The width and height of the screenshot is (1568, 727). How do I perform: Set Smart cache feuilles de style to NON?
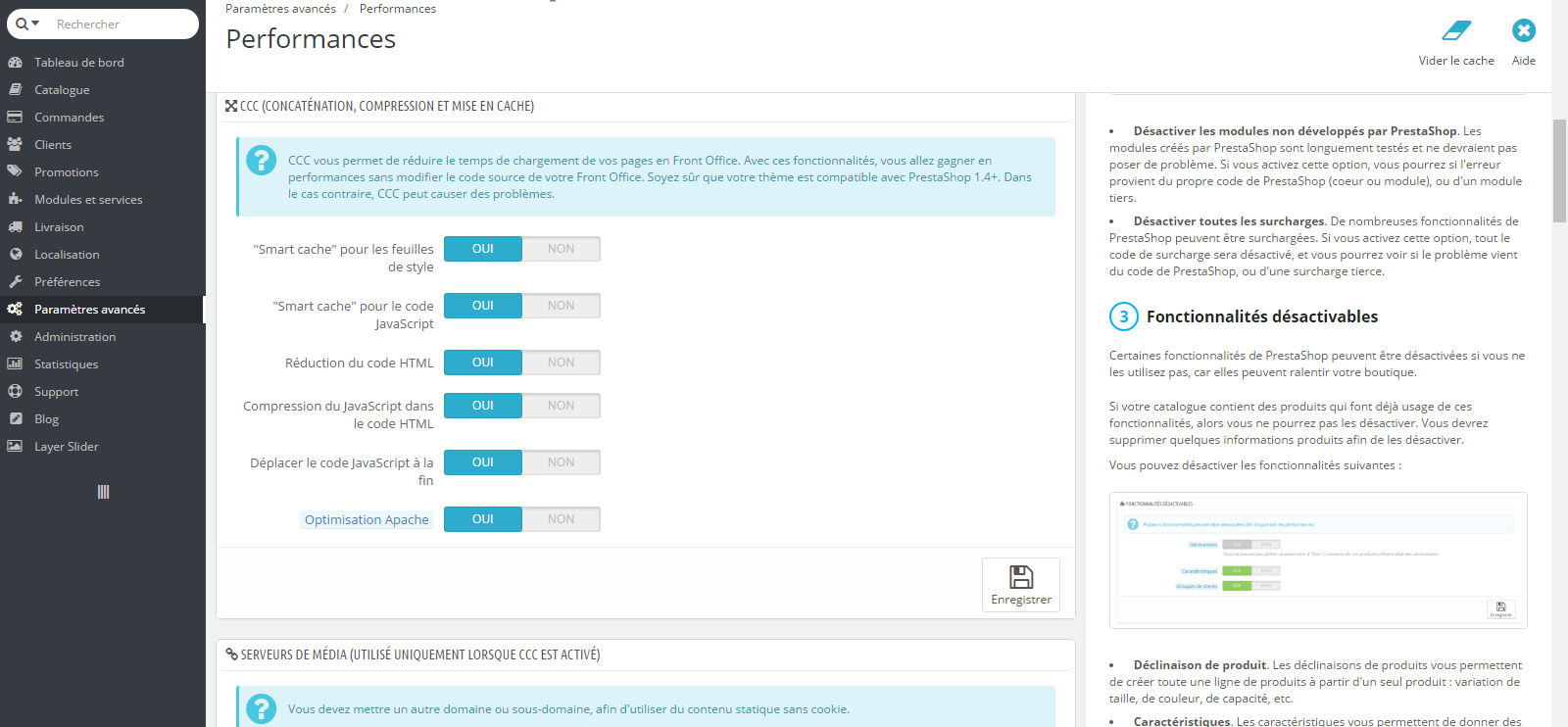point(562,249)
